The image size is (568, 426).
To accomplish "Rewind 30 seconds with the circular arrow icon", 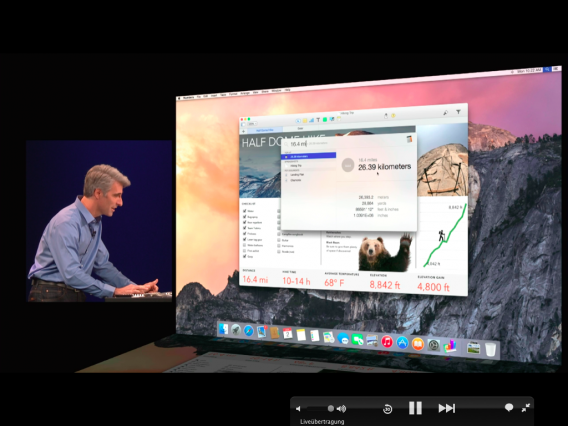I will [387, 409].
